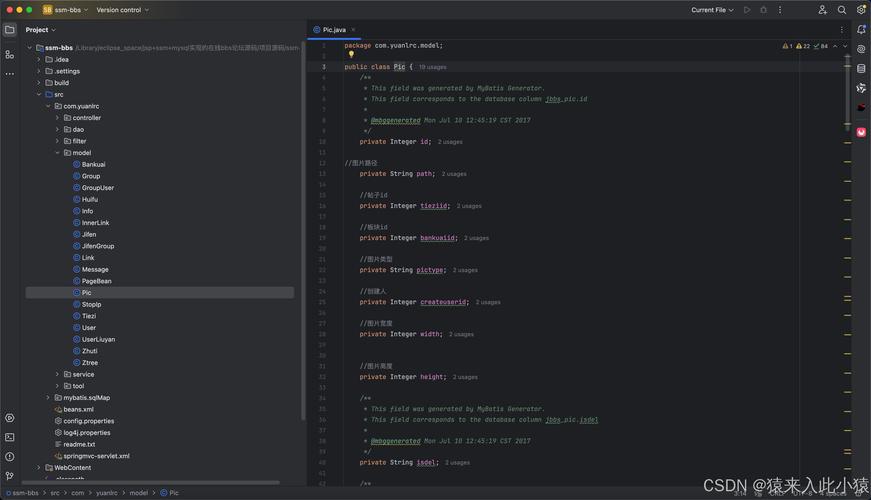The height and width of the screenshot is (500, 871).
Task: Open the Current File run configuration dropdown
Action: point(712,10)
